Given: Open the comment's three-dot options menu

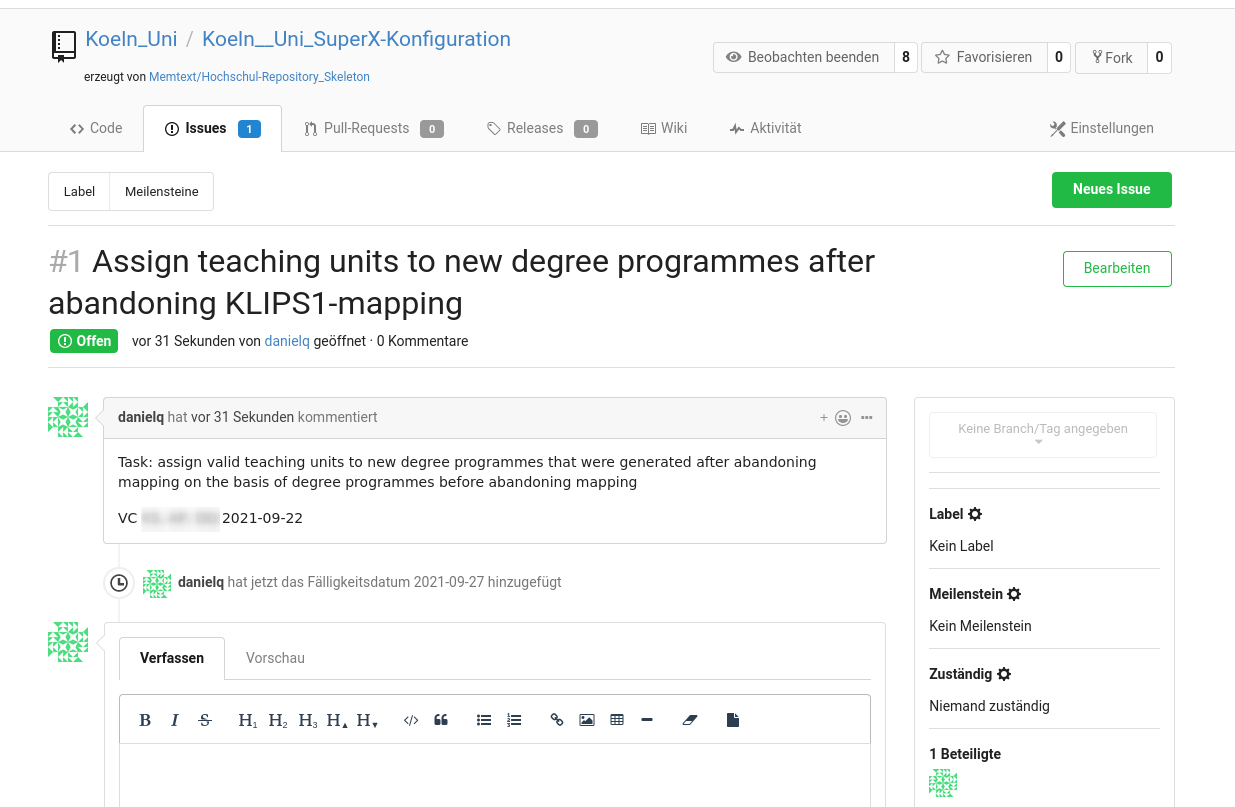Looking at the screenshot, I should (x=867, y=418).
